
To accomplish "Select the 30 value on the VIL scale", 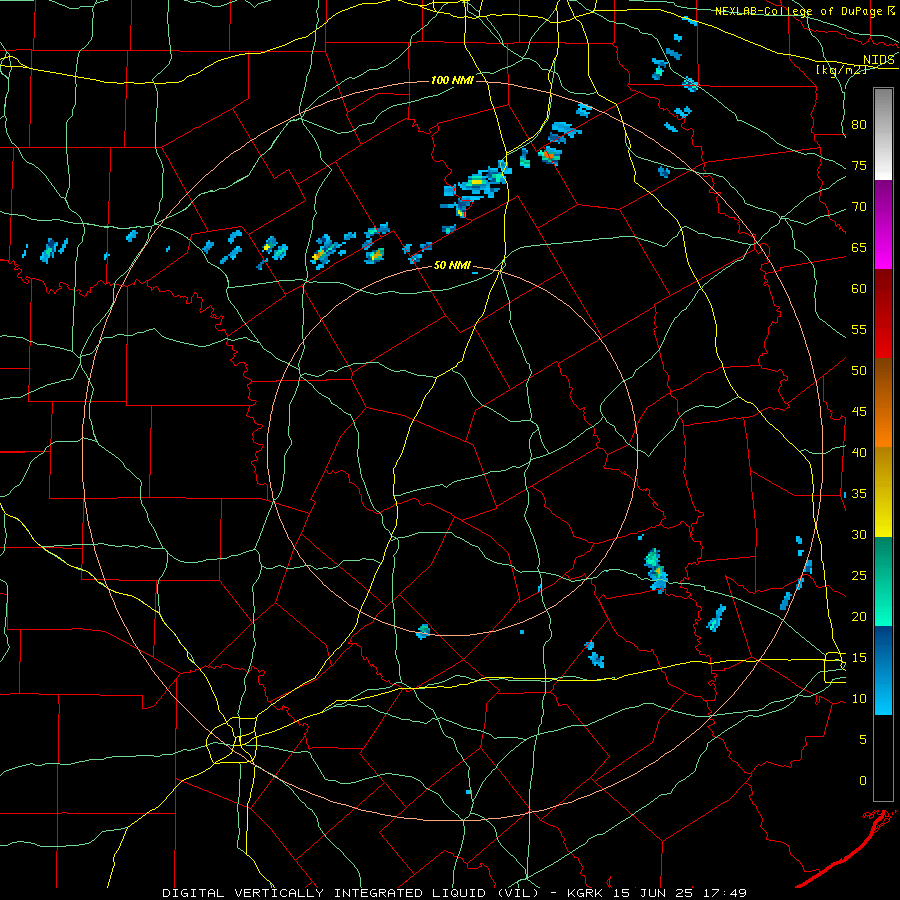I will pos(859,535).
